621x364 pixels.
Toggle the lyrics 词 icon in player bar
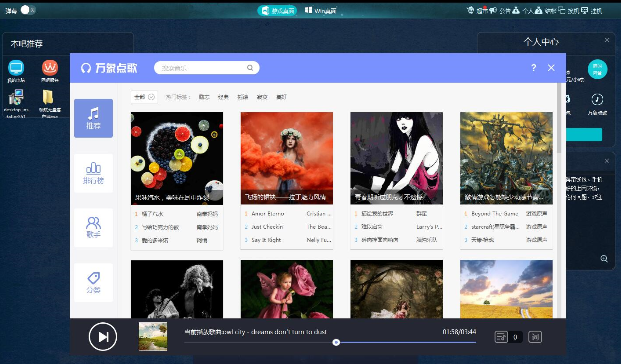click(x=535, y=337)
